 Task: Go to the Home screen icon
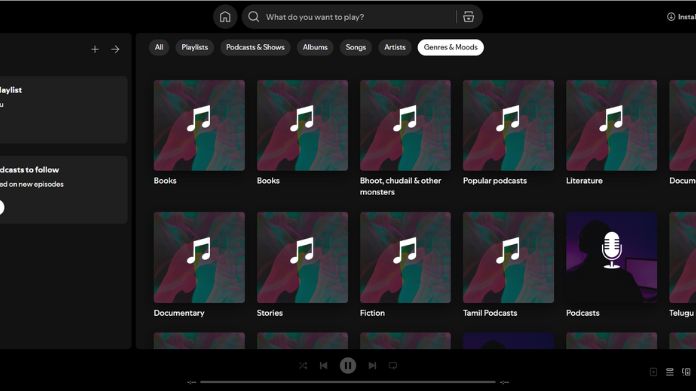225,17
